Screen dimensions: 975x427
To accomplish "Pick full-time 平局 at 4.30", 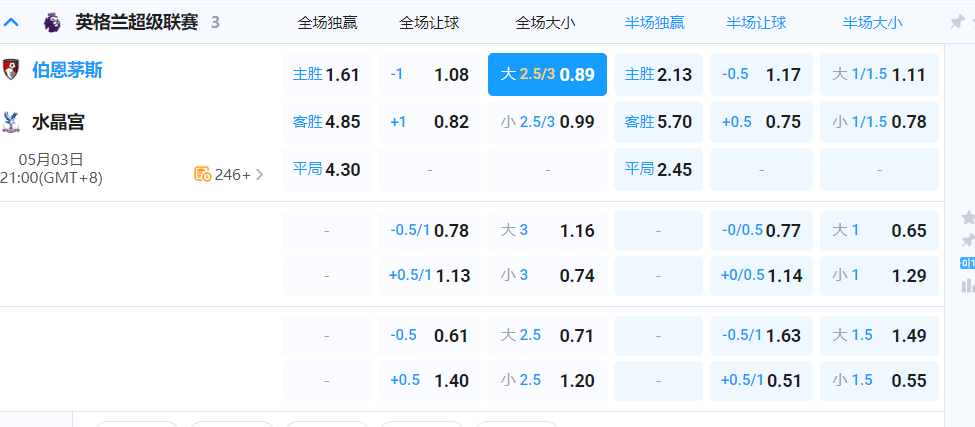I will click(x=326, y=169).
